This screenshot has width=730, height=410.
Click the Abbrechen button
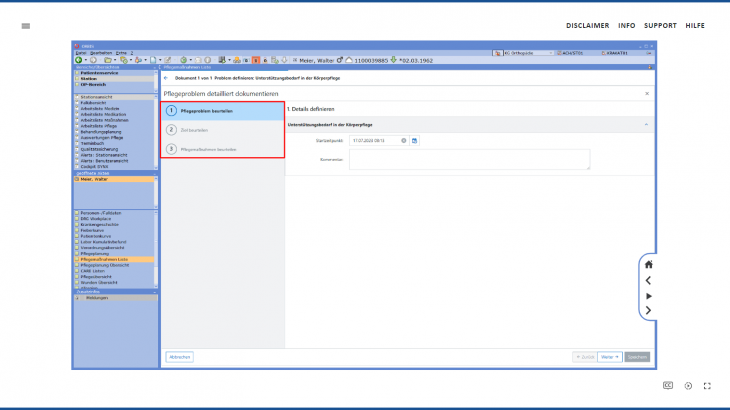click(x=179, y=356)
